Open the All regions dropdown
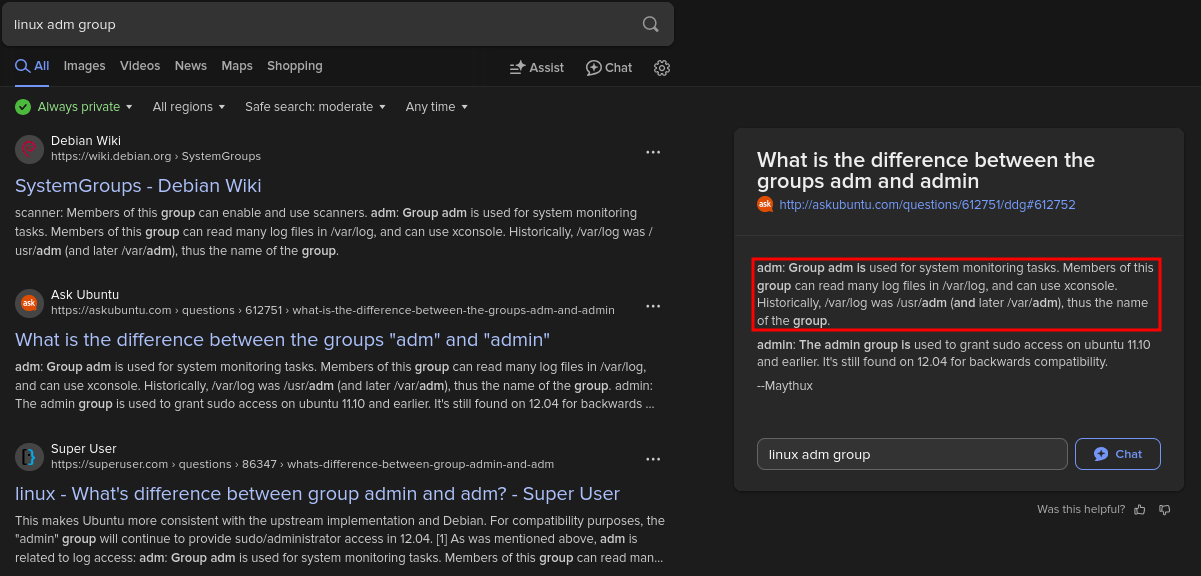The width and height of the screenshot is (1201, 576). tap(189, 107)
